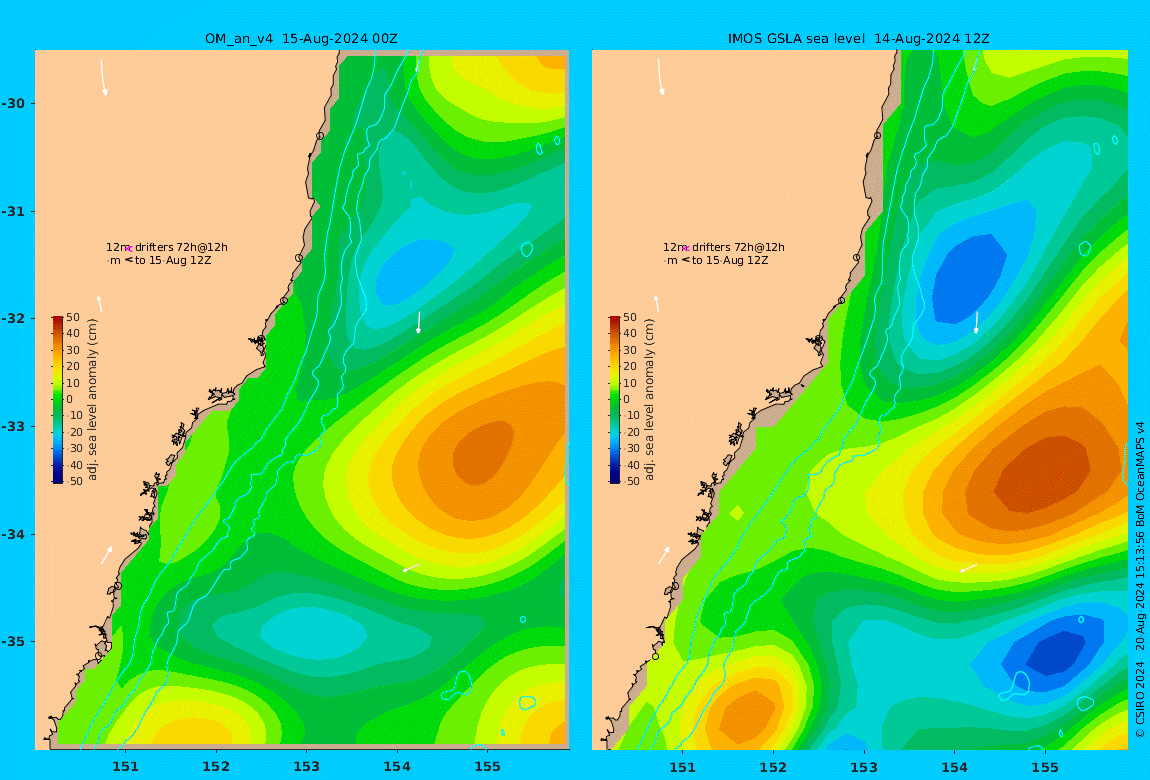Click the 152 longitude label under right map
The image size is (1150, 780).
pyautogui.click(x=773, y=767)
